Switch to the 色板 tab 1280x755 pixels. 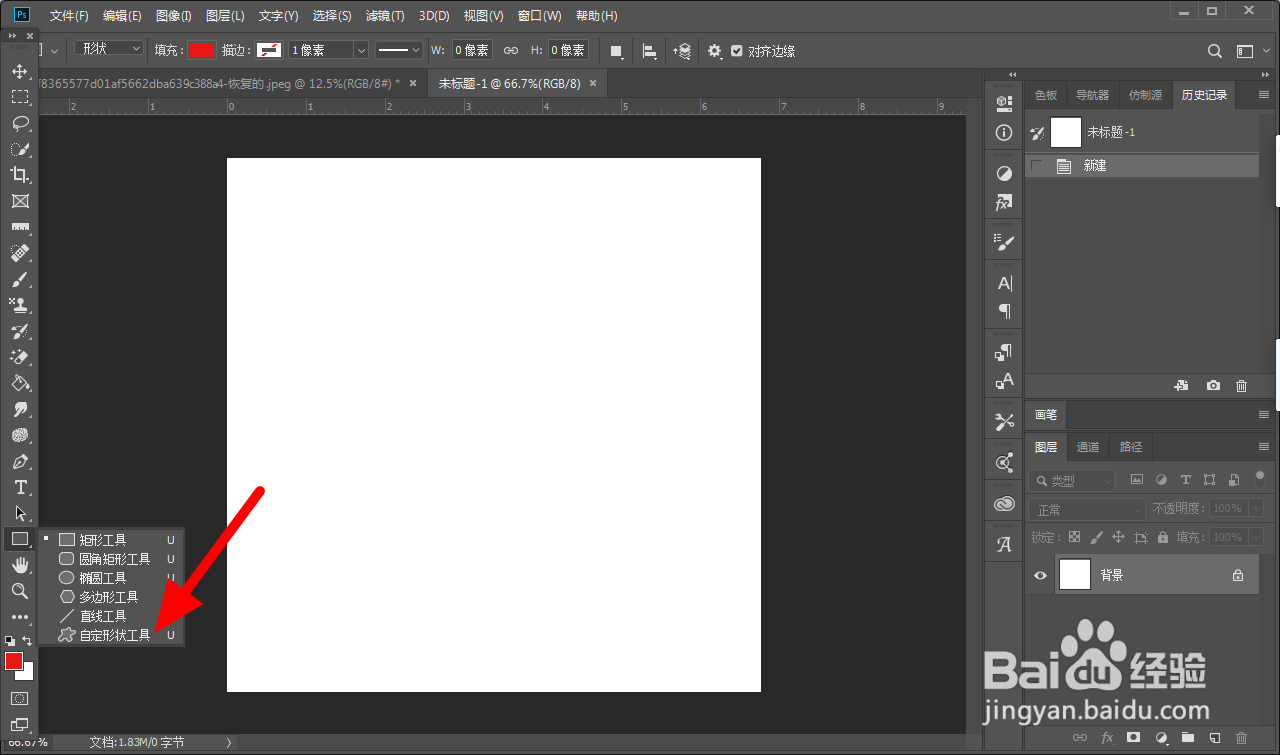click(x=1046, y=95)
